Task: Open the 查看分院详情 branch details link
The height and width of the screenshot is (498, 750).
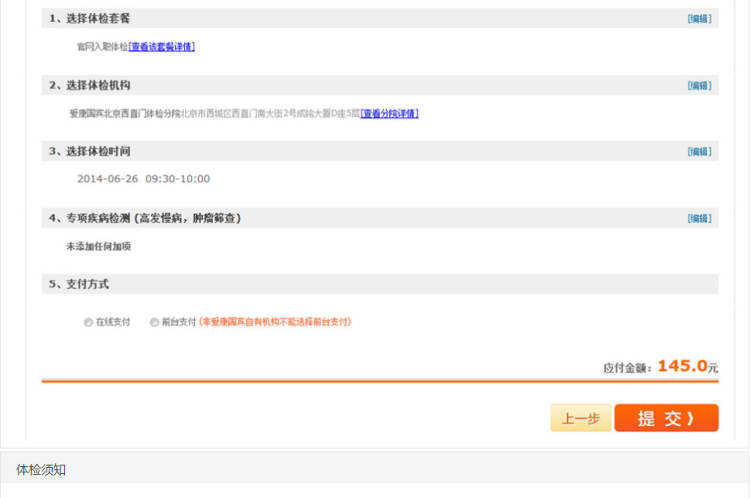Action: pyautogui.click(x=389, y=114)
